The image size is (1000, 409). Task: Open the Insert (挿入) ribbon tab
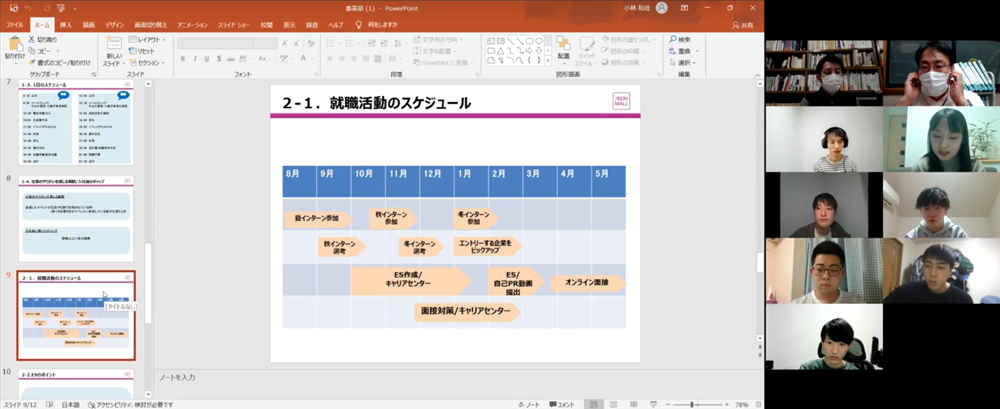pos(65,23)
